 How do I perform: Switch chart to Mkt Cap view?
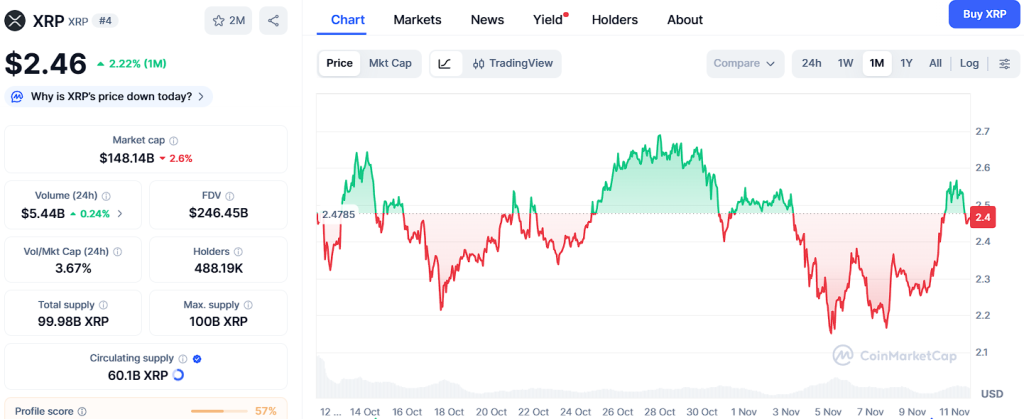pyautogui.click(x=390, y=63)
